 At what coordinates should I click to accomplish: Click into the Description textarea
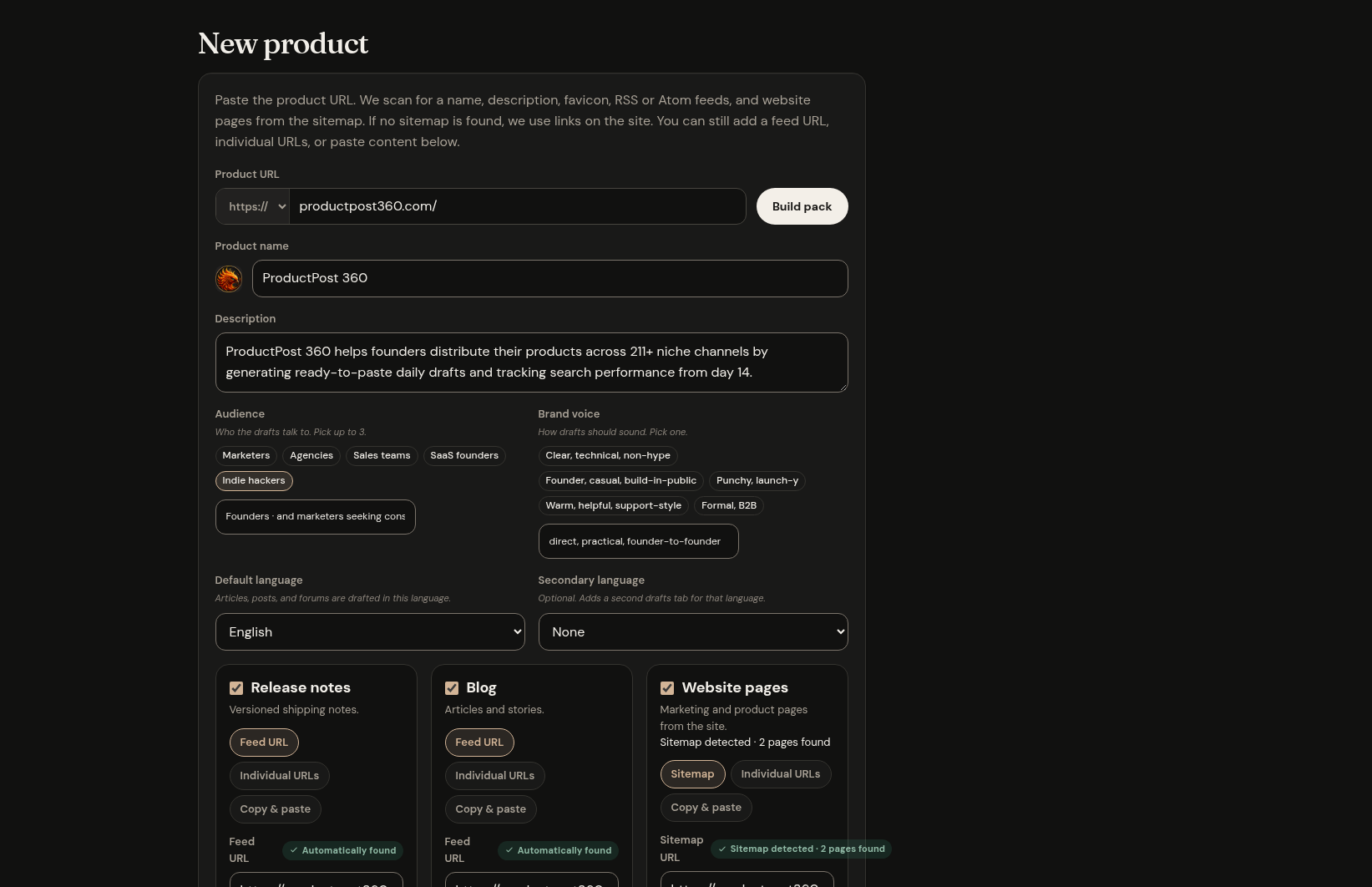(531, 362)
